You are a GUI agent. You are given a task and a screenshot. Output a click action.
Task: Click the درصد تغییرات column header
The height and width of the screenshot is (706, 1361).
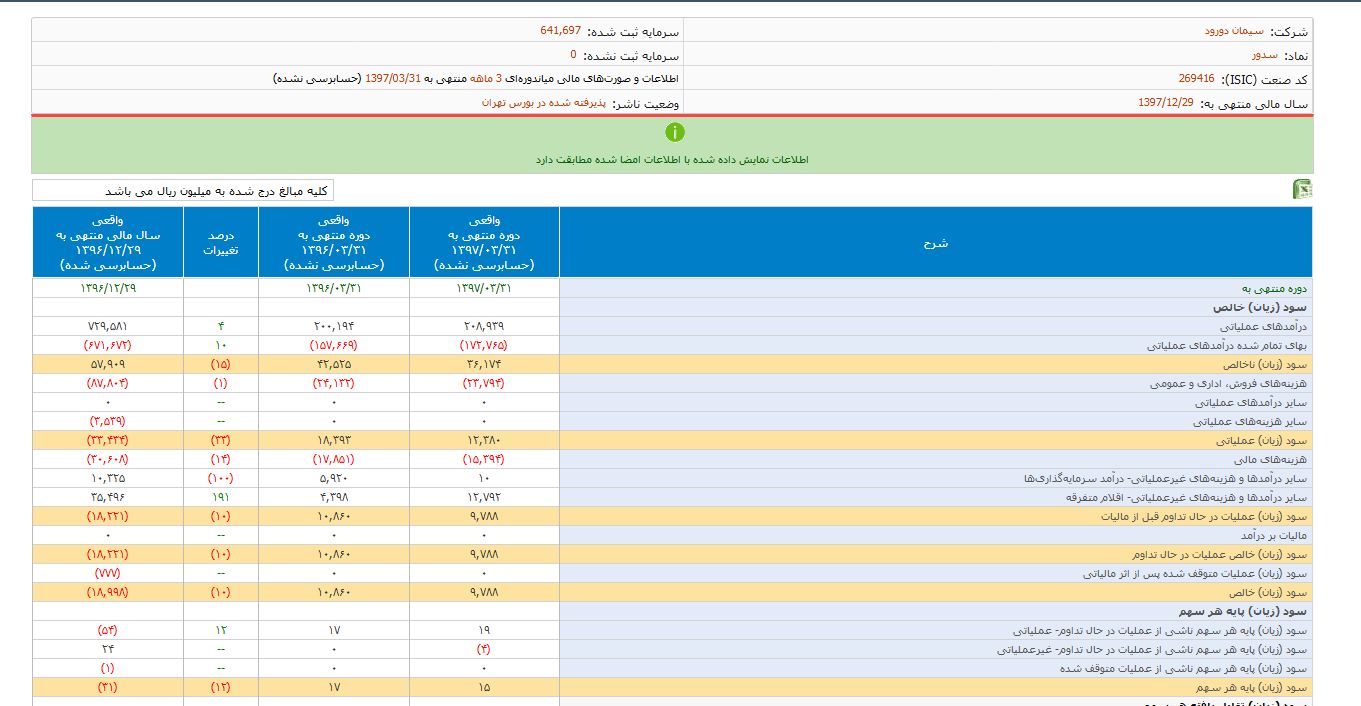coord(221,243)
